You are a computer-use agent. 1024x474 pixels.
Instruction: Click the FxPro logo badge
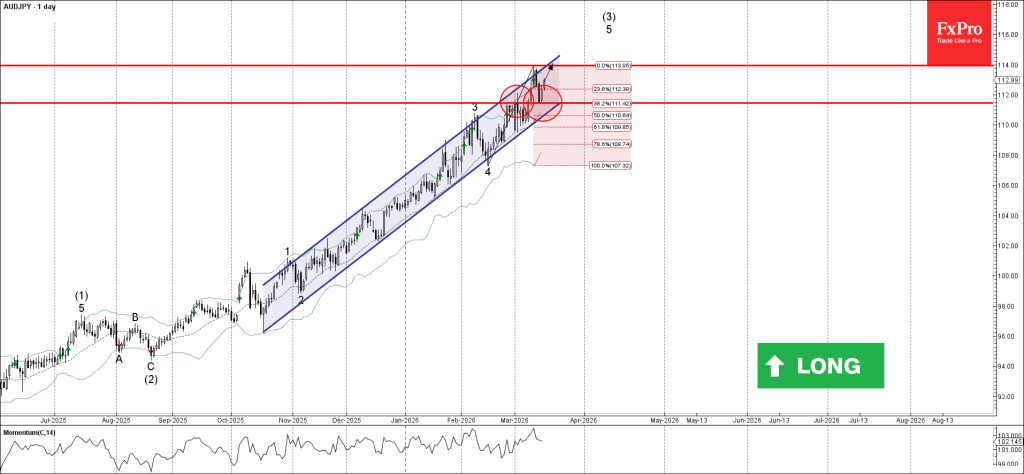pos(959,33)
